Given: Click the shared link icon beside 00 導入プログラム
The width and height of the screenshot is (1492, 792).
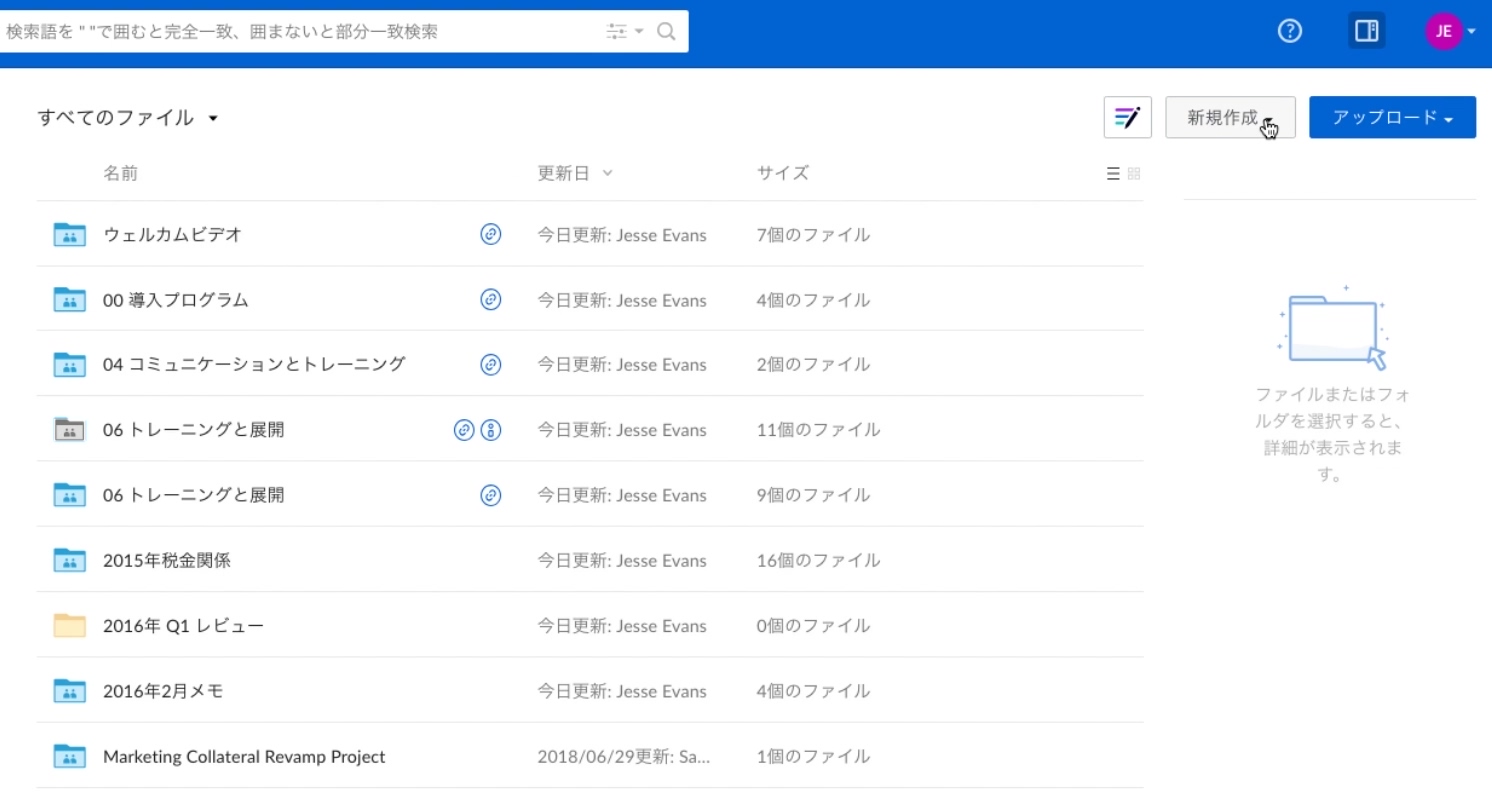Looking at the screenshot, I should 490,299.
